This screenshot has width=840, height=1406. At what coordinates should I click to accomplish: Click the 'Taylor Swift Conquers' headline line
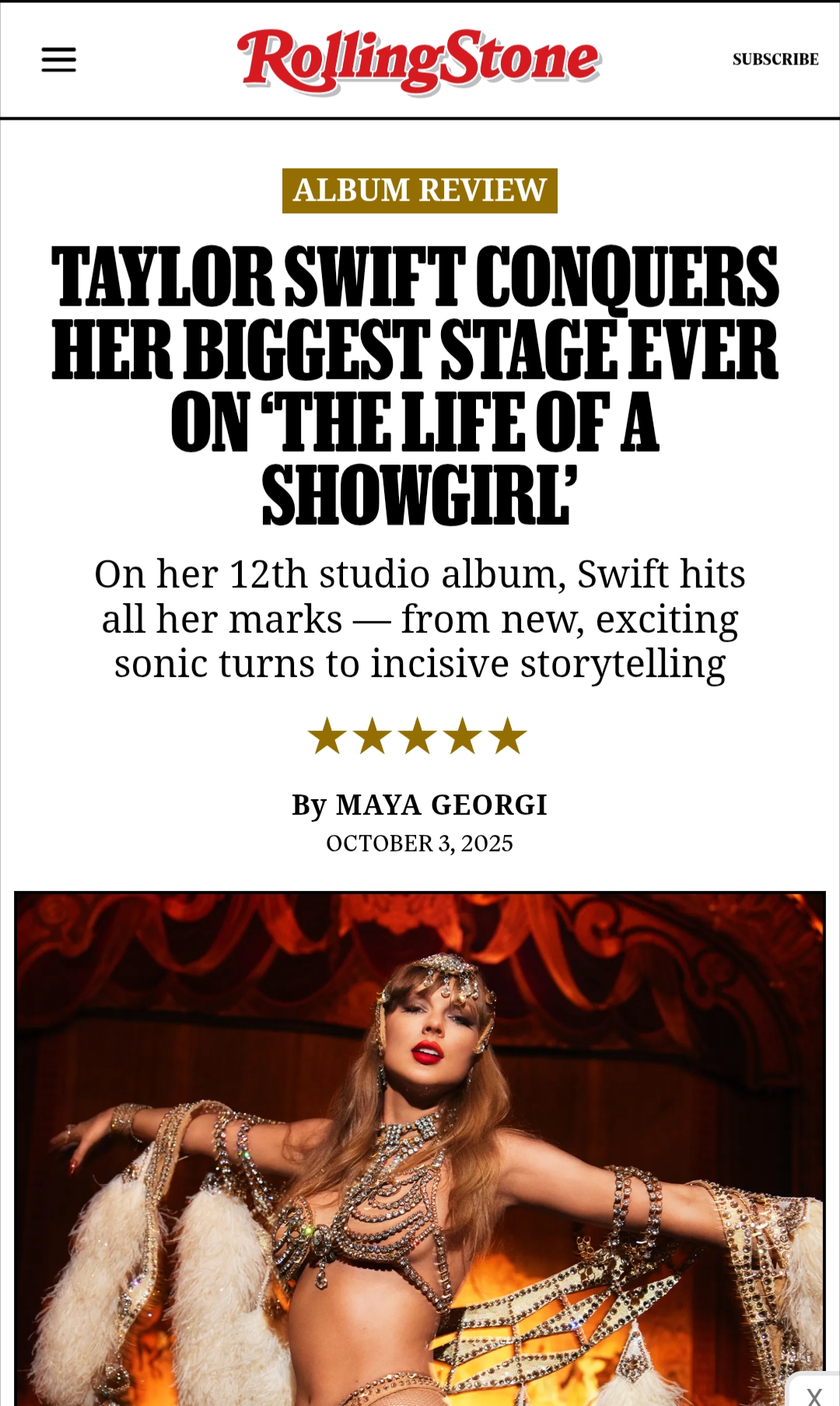(x=415, y=277)
